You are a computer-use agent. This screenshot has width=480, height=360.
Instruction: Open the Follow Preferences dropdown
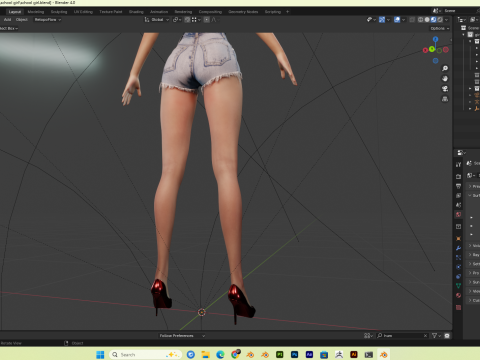point(182,336)
